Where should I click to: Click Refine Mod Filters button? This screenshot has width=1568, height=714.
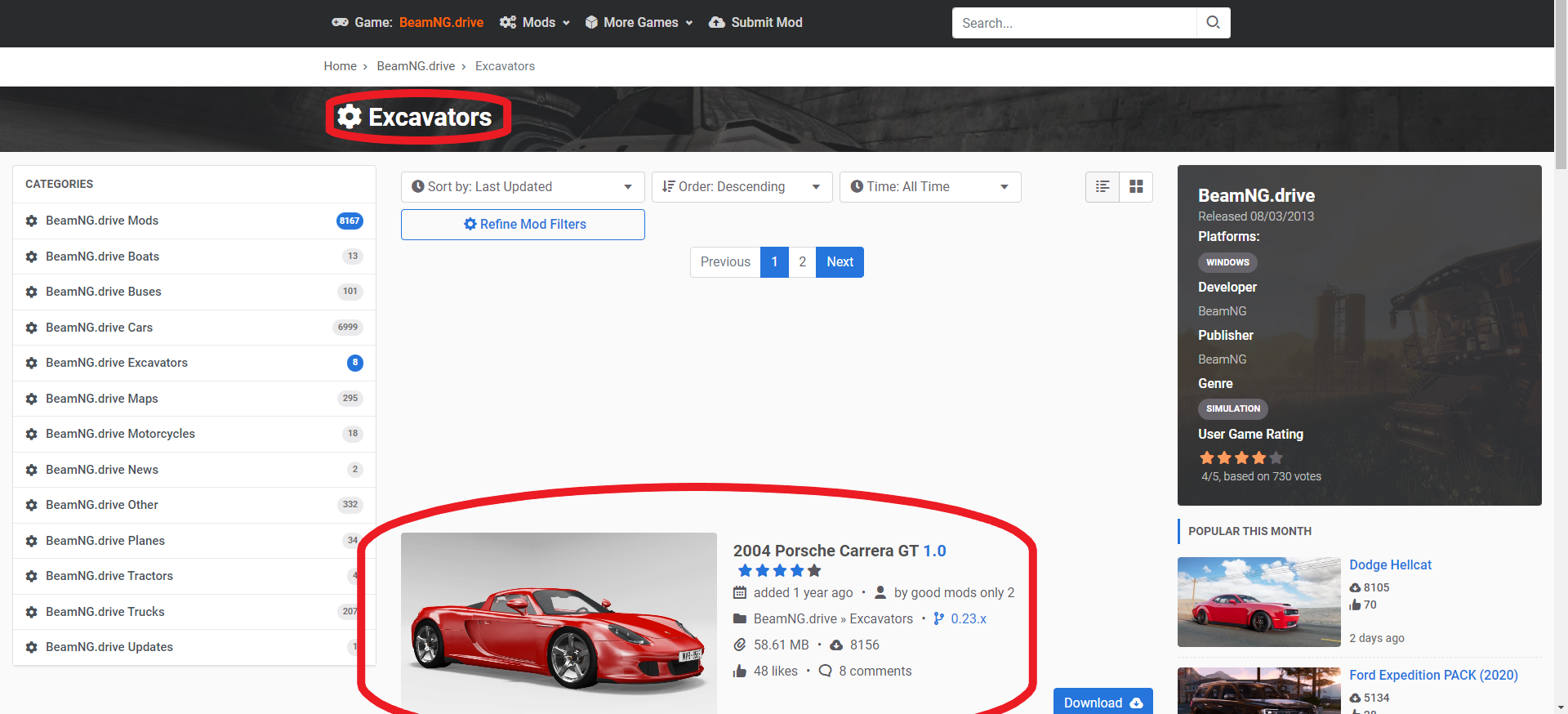coord(523,225)
